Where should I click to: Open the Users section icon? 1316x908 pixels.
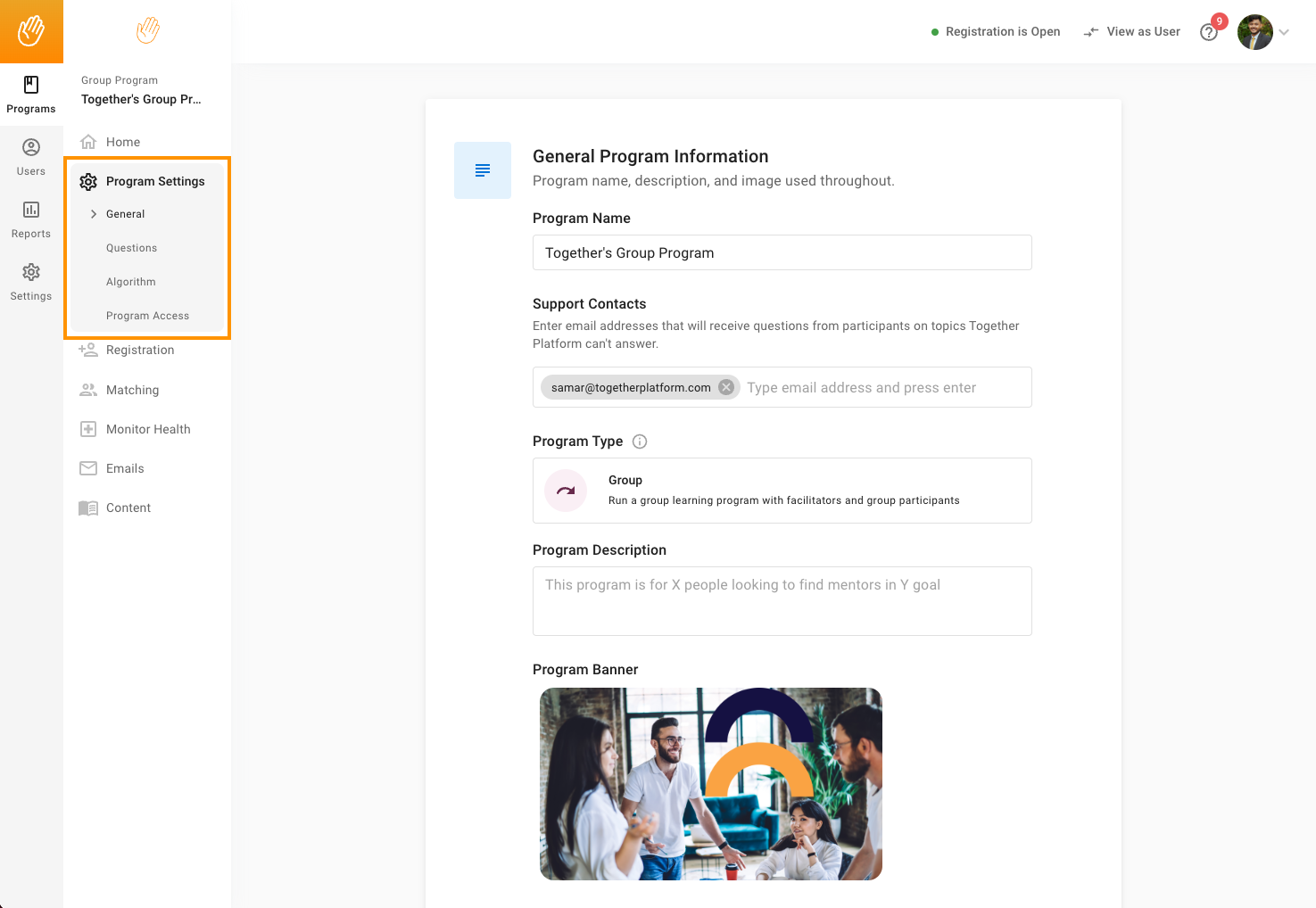click(x=31, y=147)
